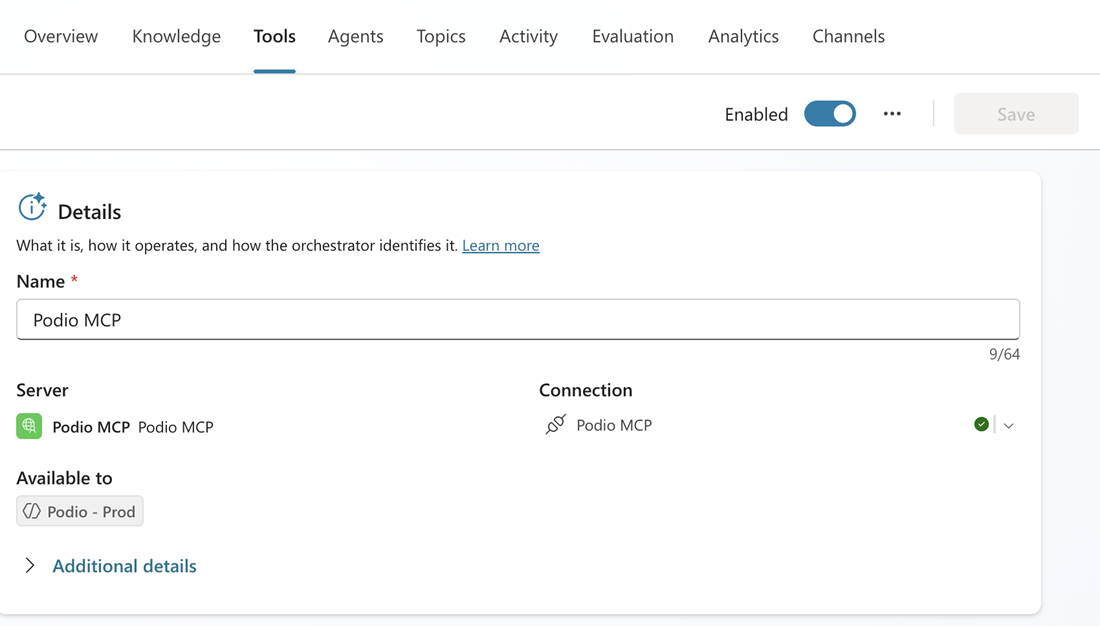
Task: Click the green connection status checkmark
Action: tap(981, 424)
